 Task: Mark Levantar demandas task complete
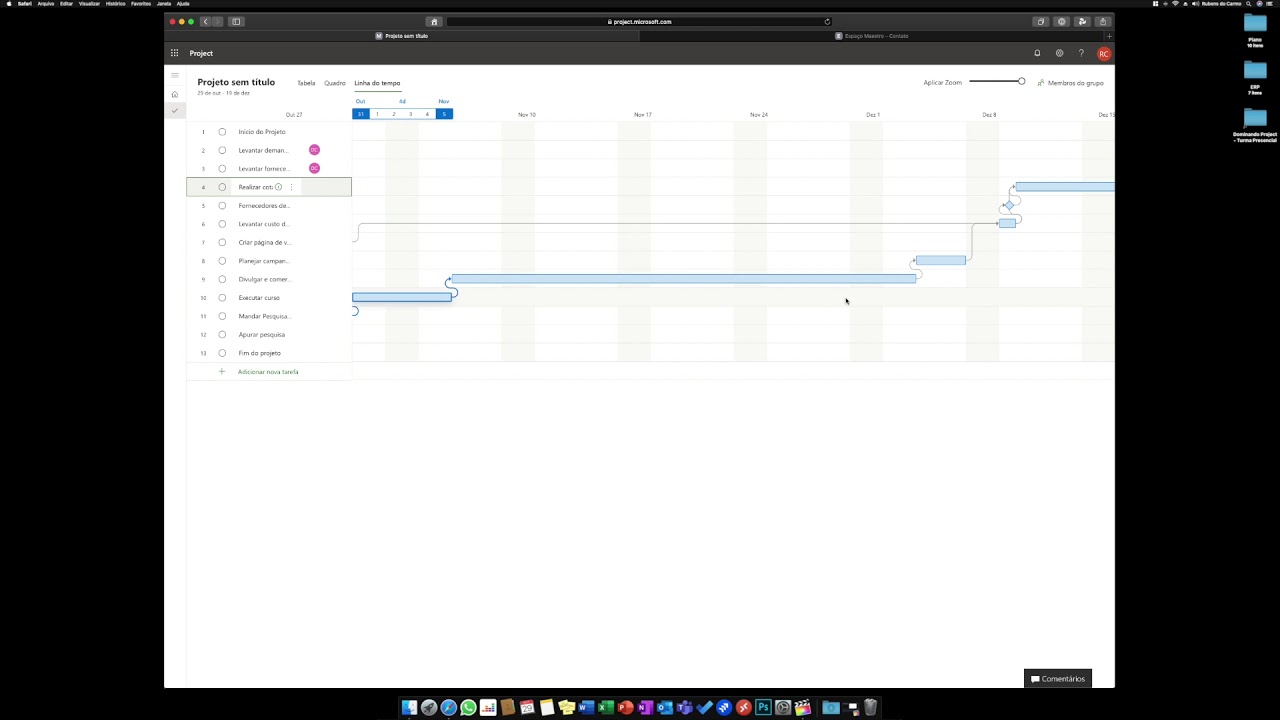coord(222,150)
